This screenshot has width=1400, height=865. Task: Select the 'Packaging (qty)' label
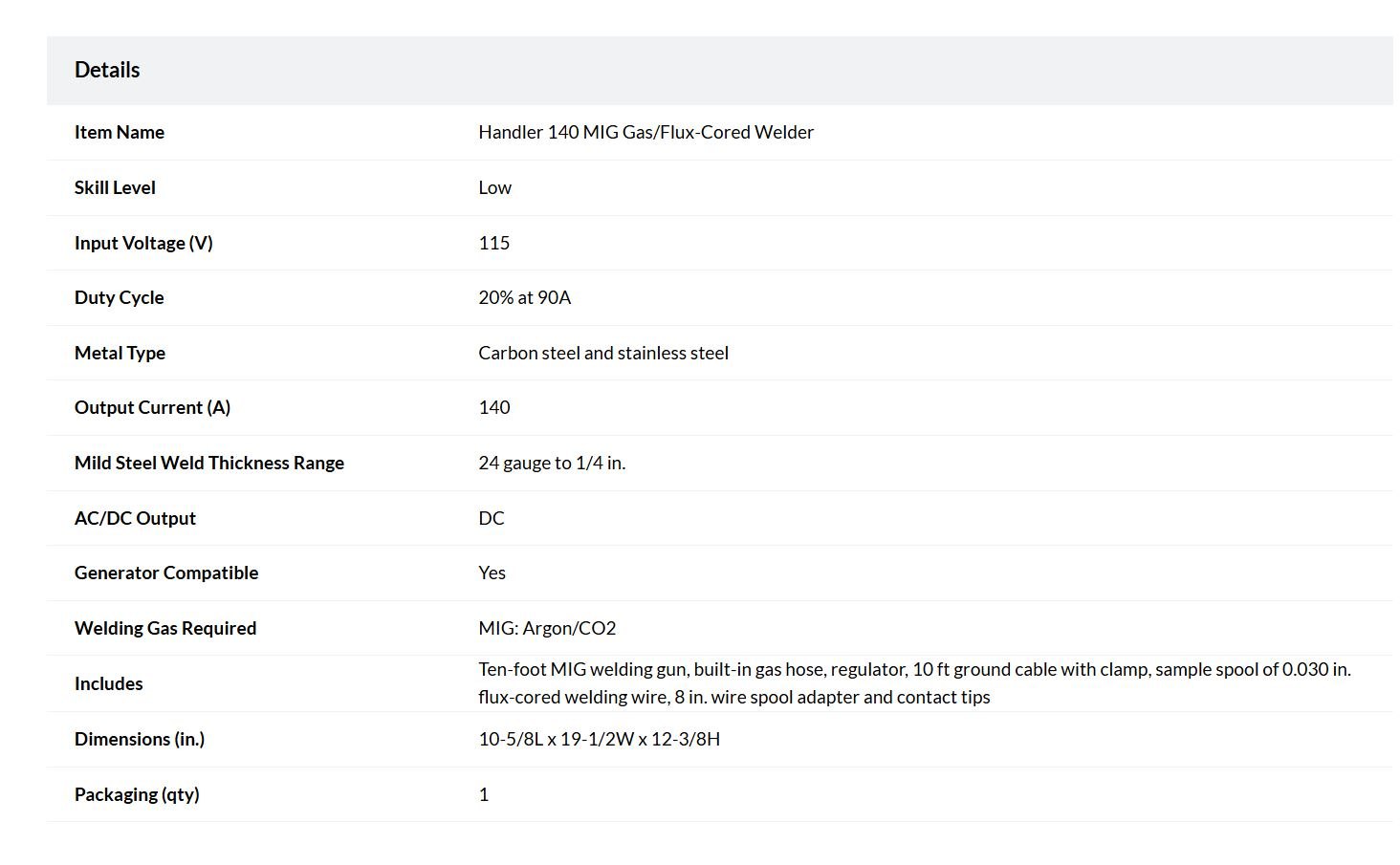coord(137,794)
